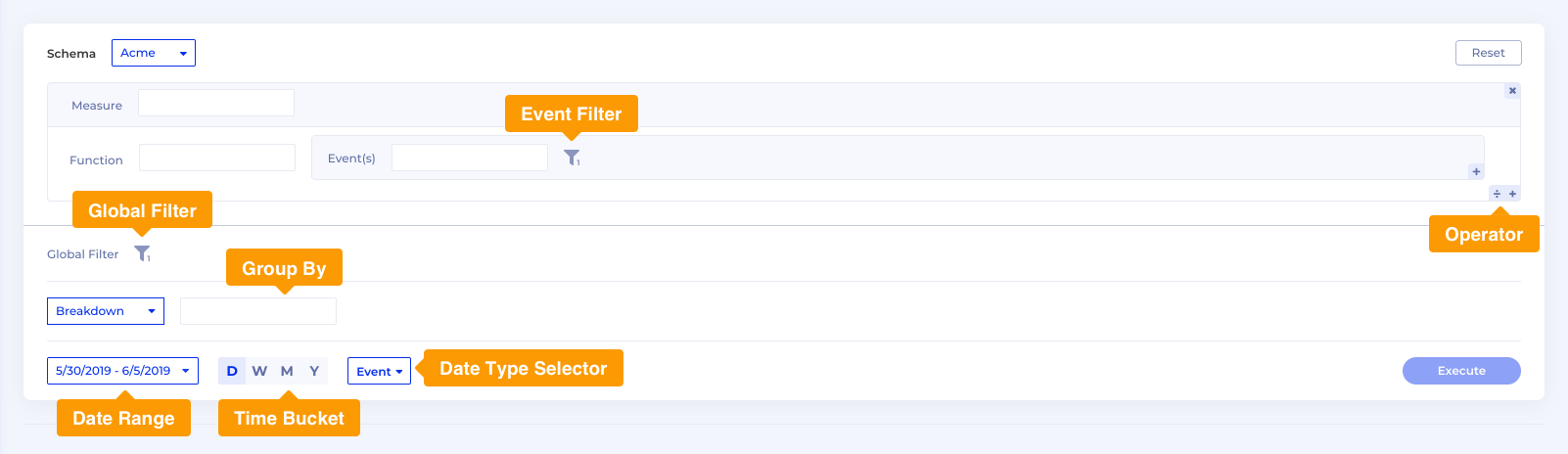Click the Measure input field

216,103
